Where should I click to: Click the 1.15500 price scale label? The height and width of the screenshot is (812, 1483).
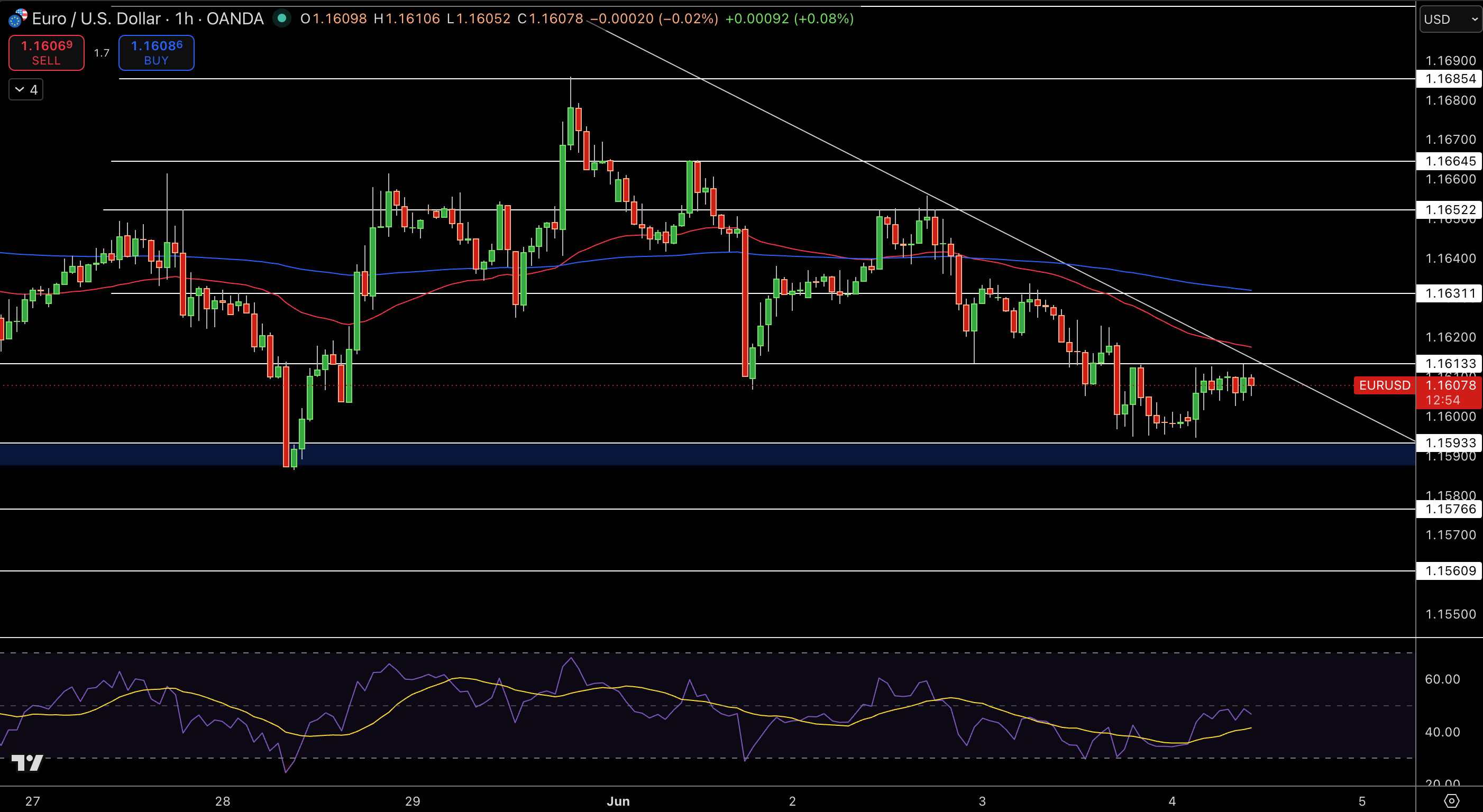click(x=1450, y=615)
